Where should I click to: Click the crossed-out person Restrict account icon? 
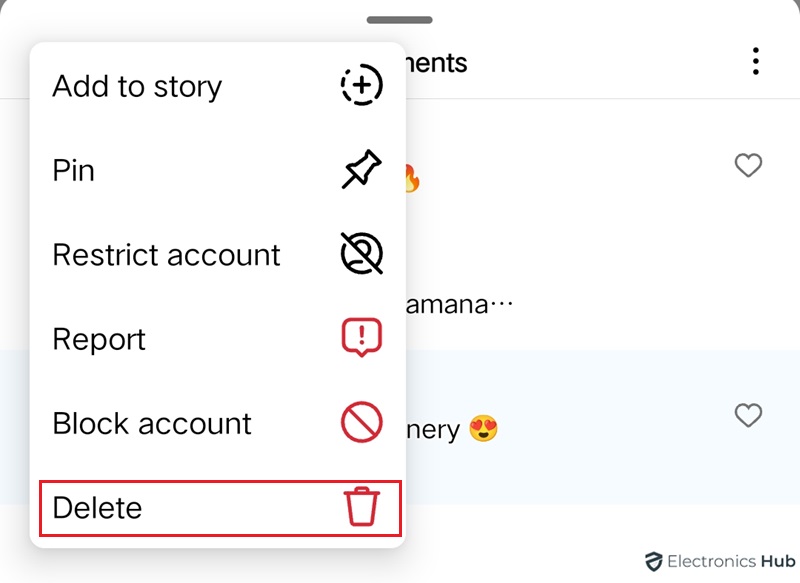[x=362, y=254]
